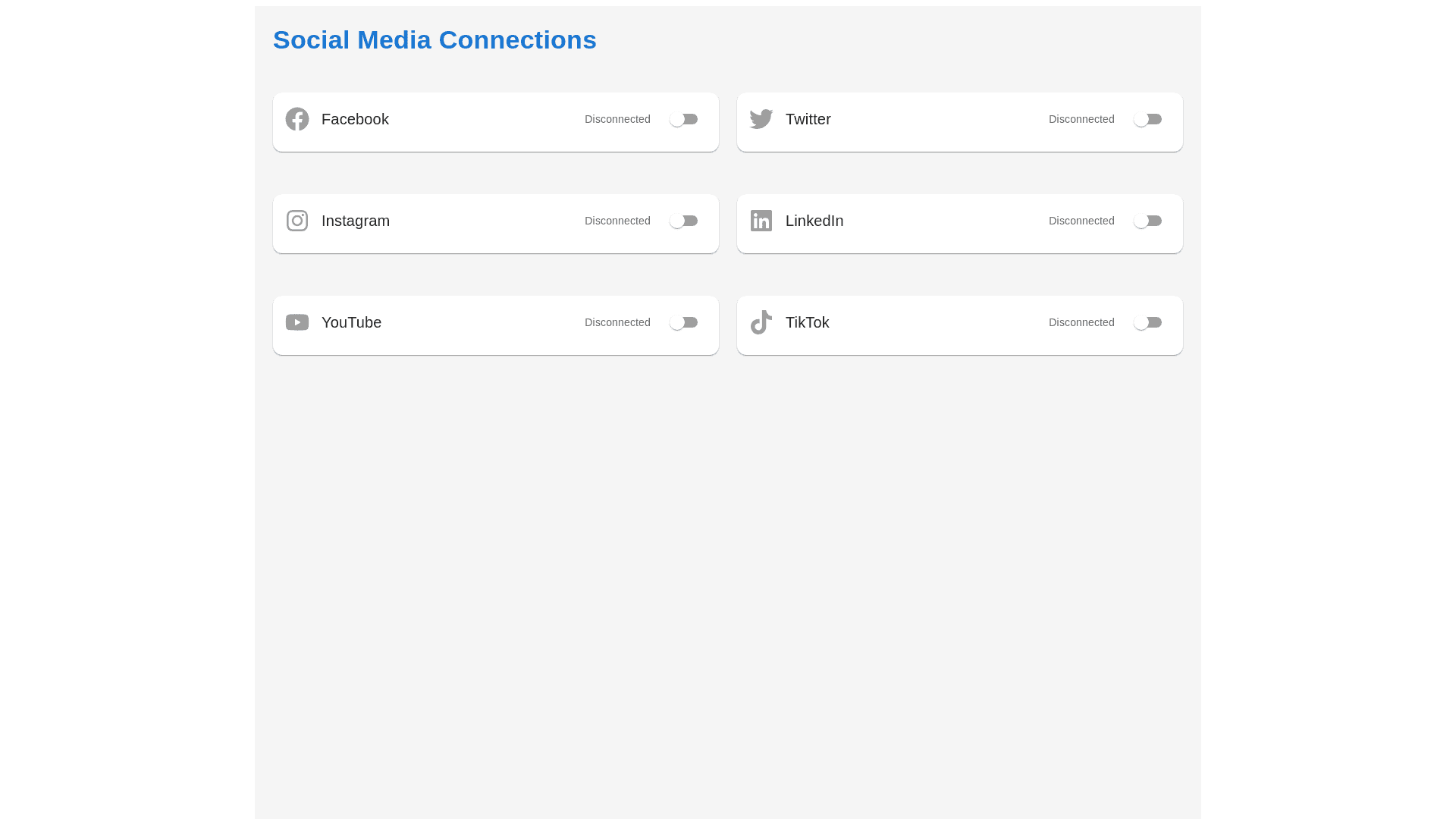The width and height of the screenshot is (1456, 819).
Task: Toggle the Instagram connection switch
Action: [x=684, y=221]
